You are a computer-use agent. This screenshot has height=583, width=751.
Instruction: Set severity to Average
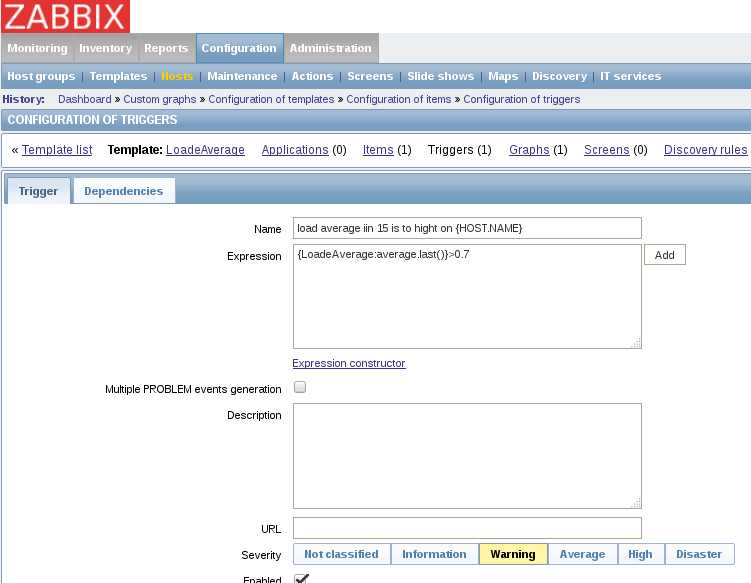tap(582, 554)
